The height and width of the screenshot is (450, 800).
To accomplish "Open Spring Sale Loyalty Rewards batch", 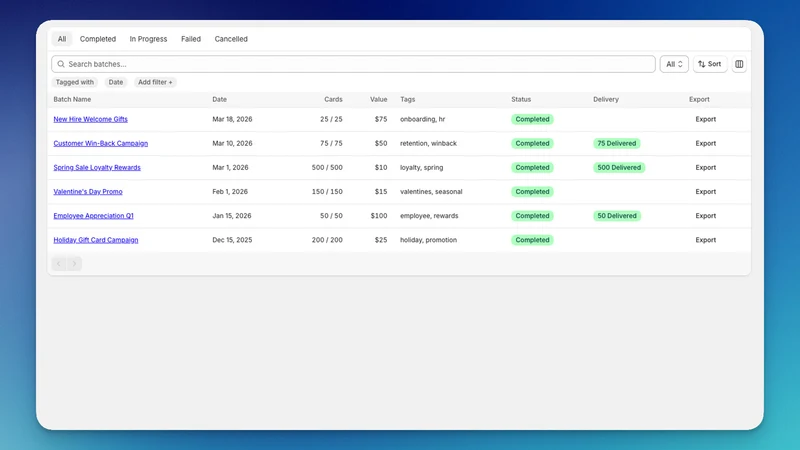I will (97, 167).
